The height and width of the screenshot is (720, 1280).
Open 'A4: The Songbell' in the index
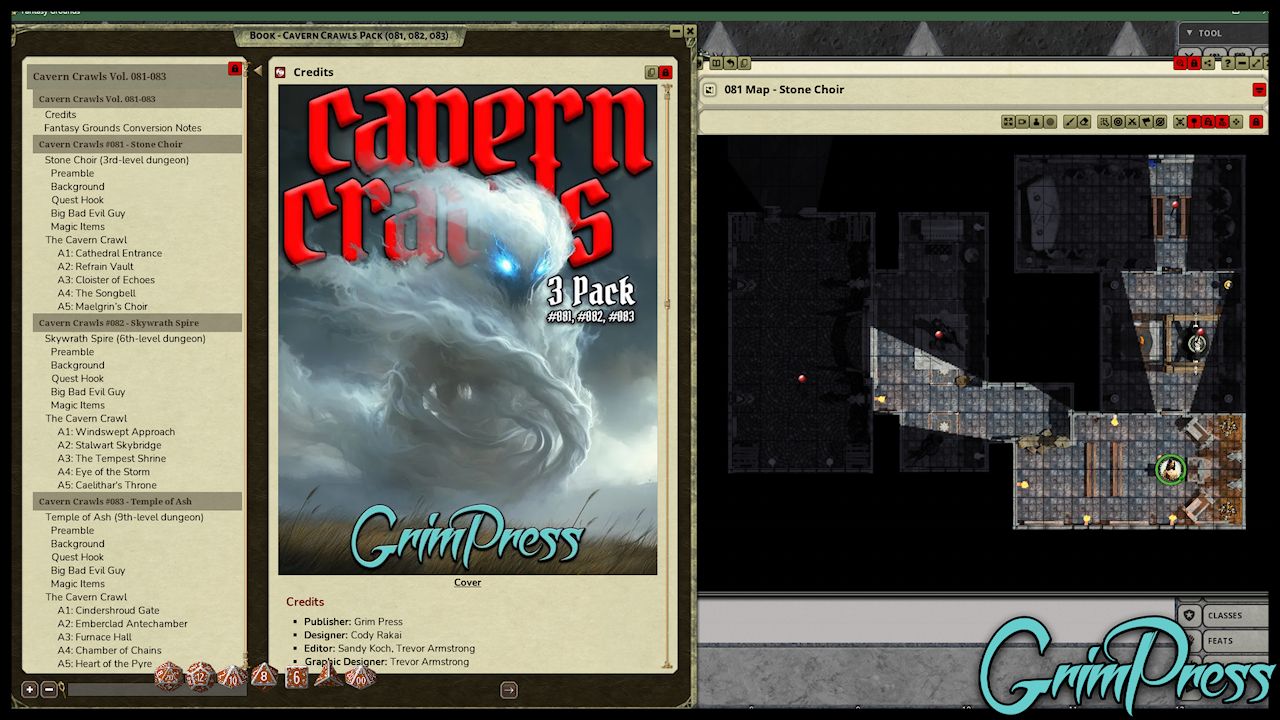96,293
